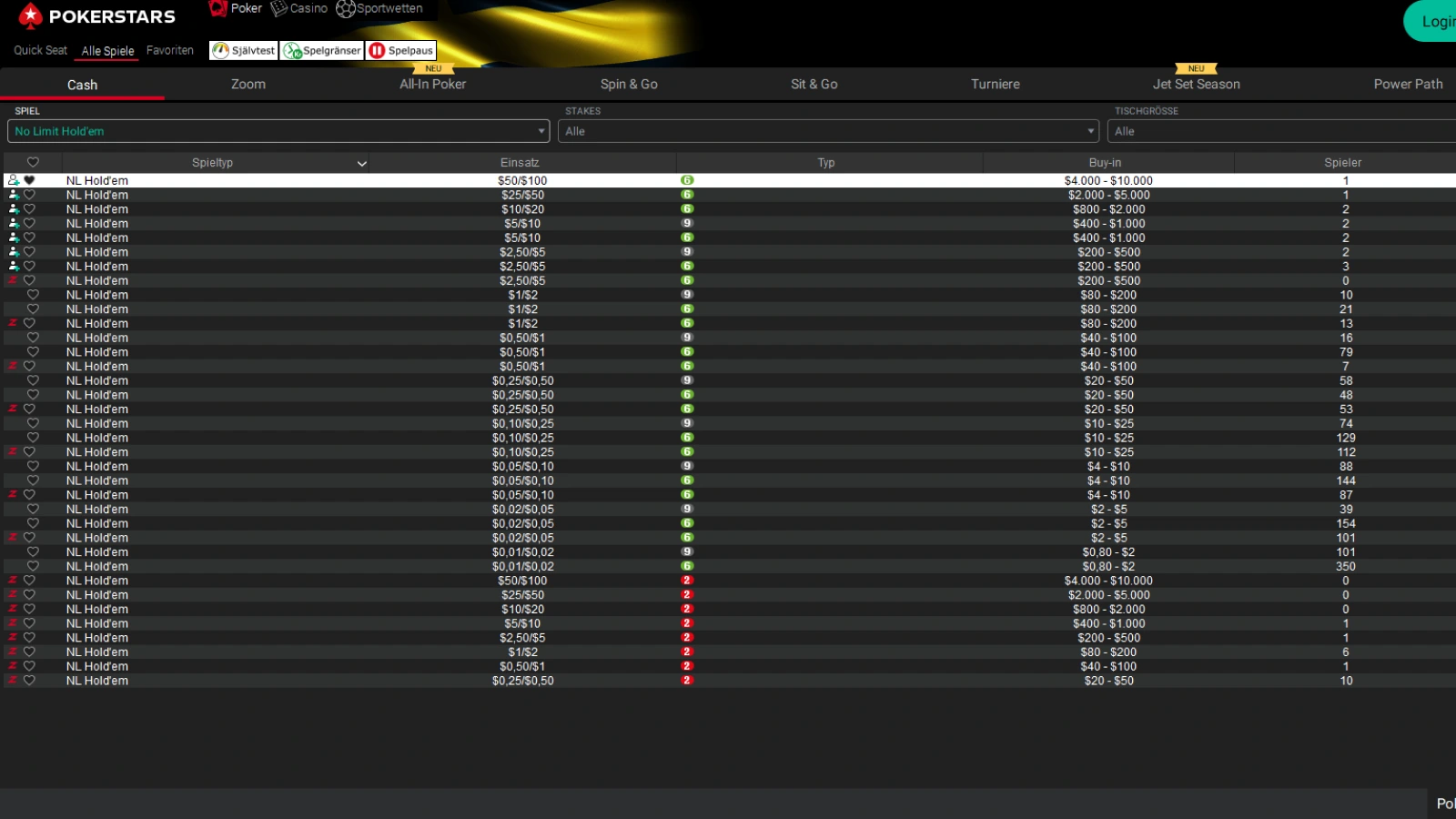Screen dimensions: 1456x819
Task: Click Zoom icon on $2,50/$5 row with 0 players
Action: tap(13, 280)
